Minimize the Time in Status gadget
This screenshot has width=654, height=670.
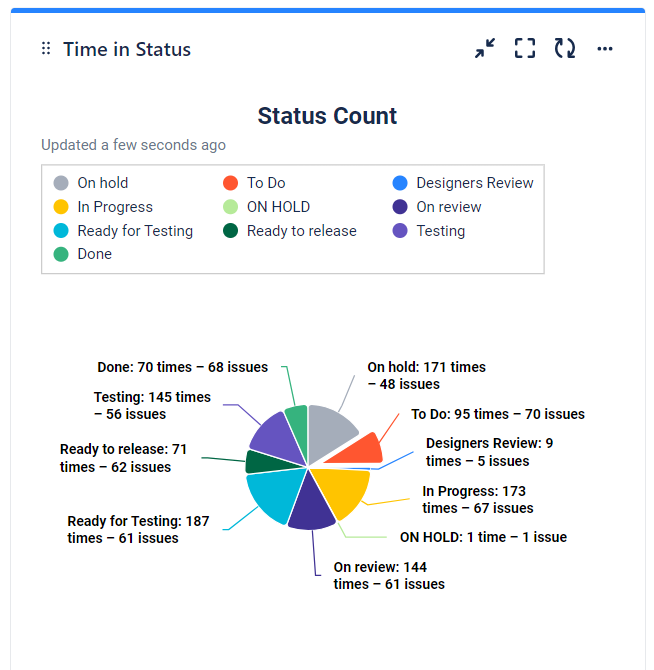pos(485,49)
